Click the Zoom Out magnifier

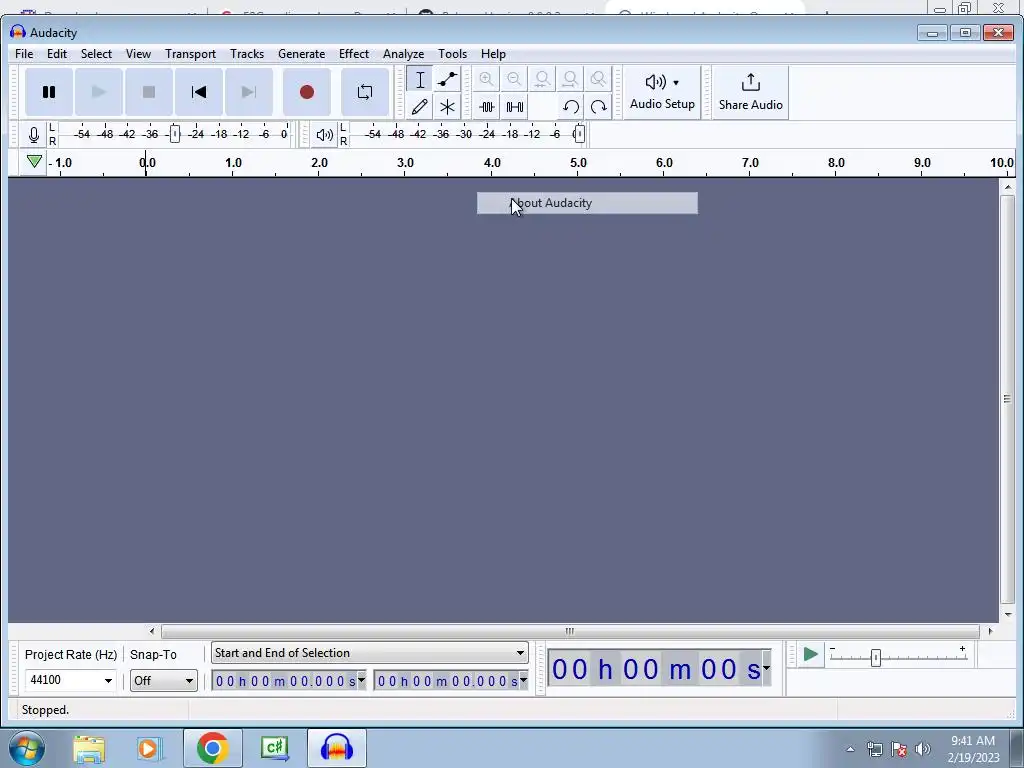coord(515,80)
